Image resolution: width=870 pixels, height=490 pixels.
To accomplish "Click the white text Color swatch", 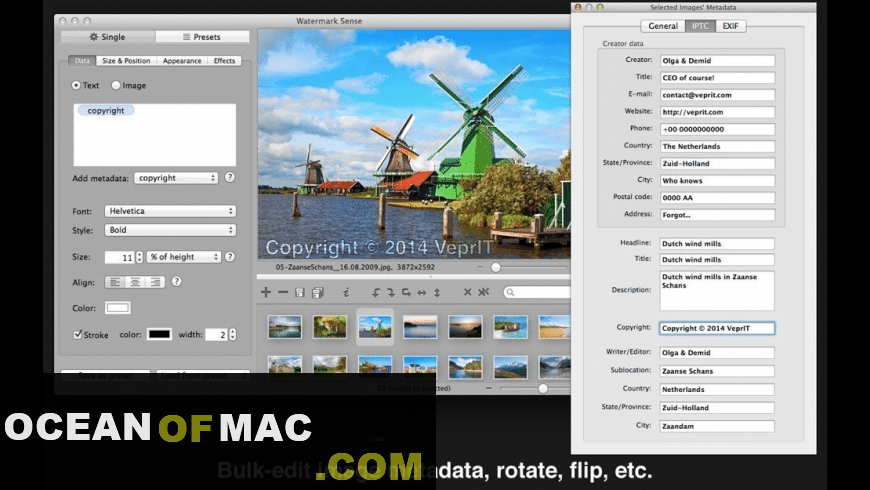I will click(118, 307).
